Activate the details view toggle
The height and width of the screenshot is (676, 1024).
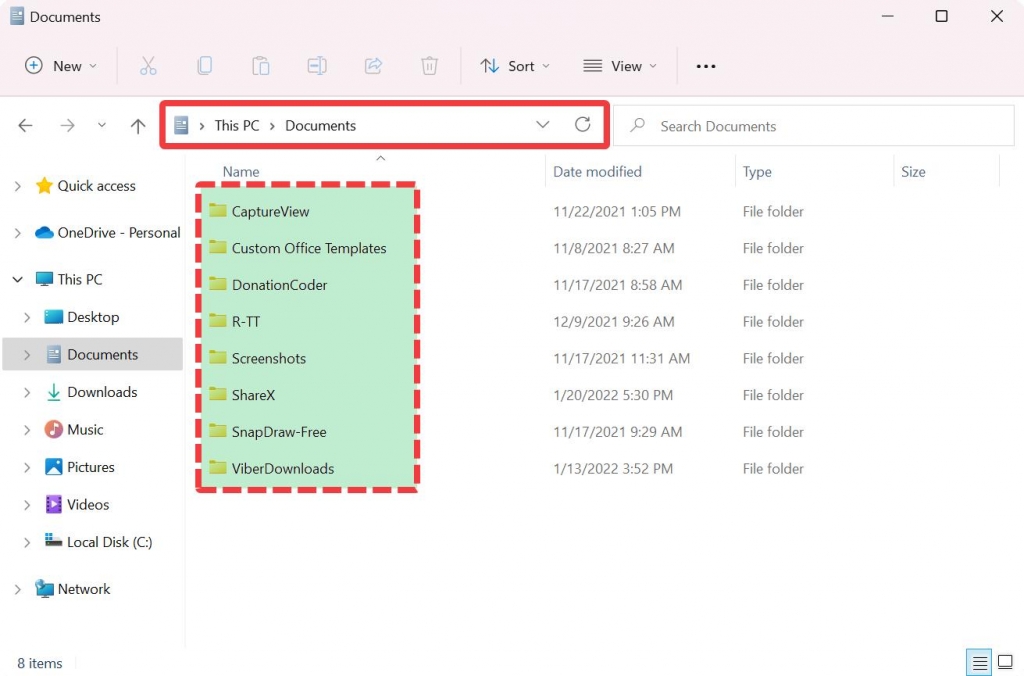click(978, 662)
